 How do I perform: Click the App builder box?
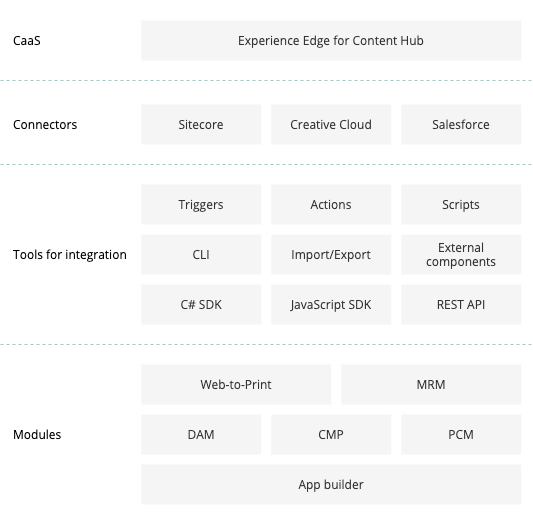pyautogui.click(x=331, y=484)
